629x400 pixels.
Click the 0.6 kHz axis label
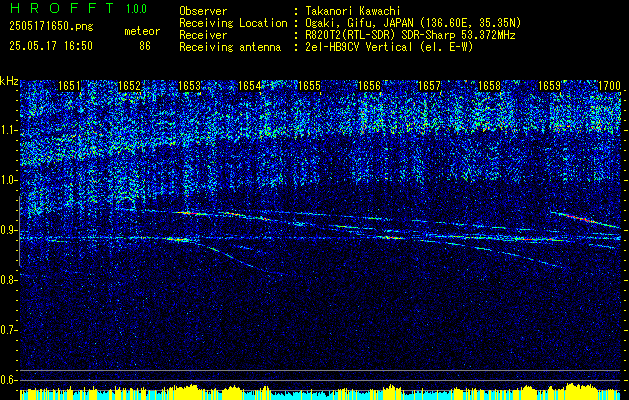[8, 380]
